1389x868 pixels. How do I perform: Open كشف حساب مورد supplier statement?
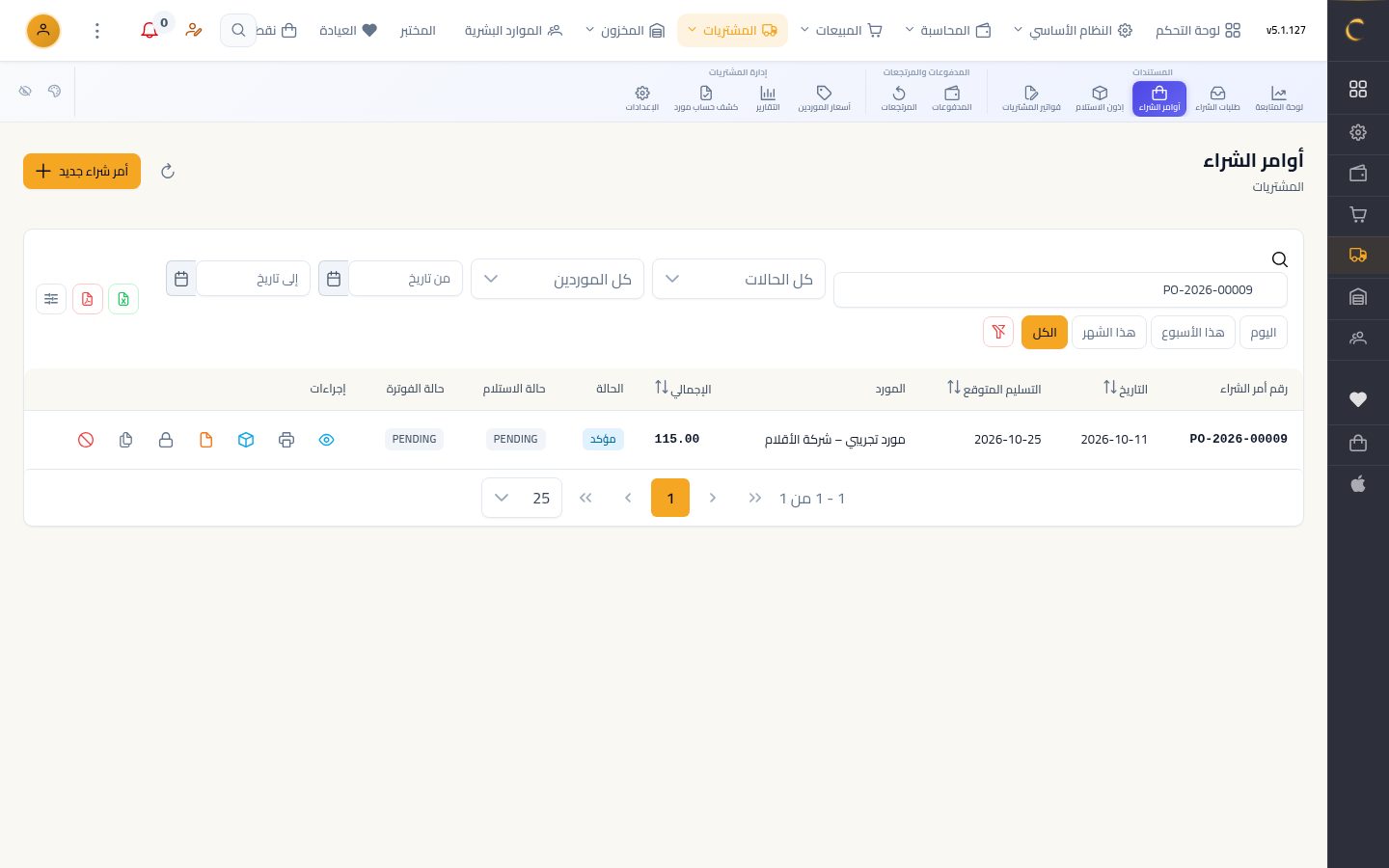click(x=706, y=98)
